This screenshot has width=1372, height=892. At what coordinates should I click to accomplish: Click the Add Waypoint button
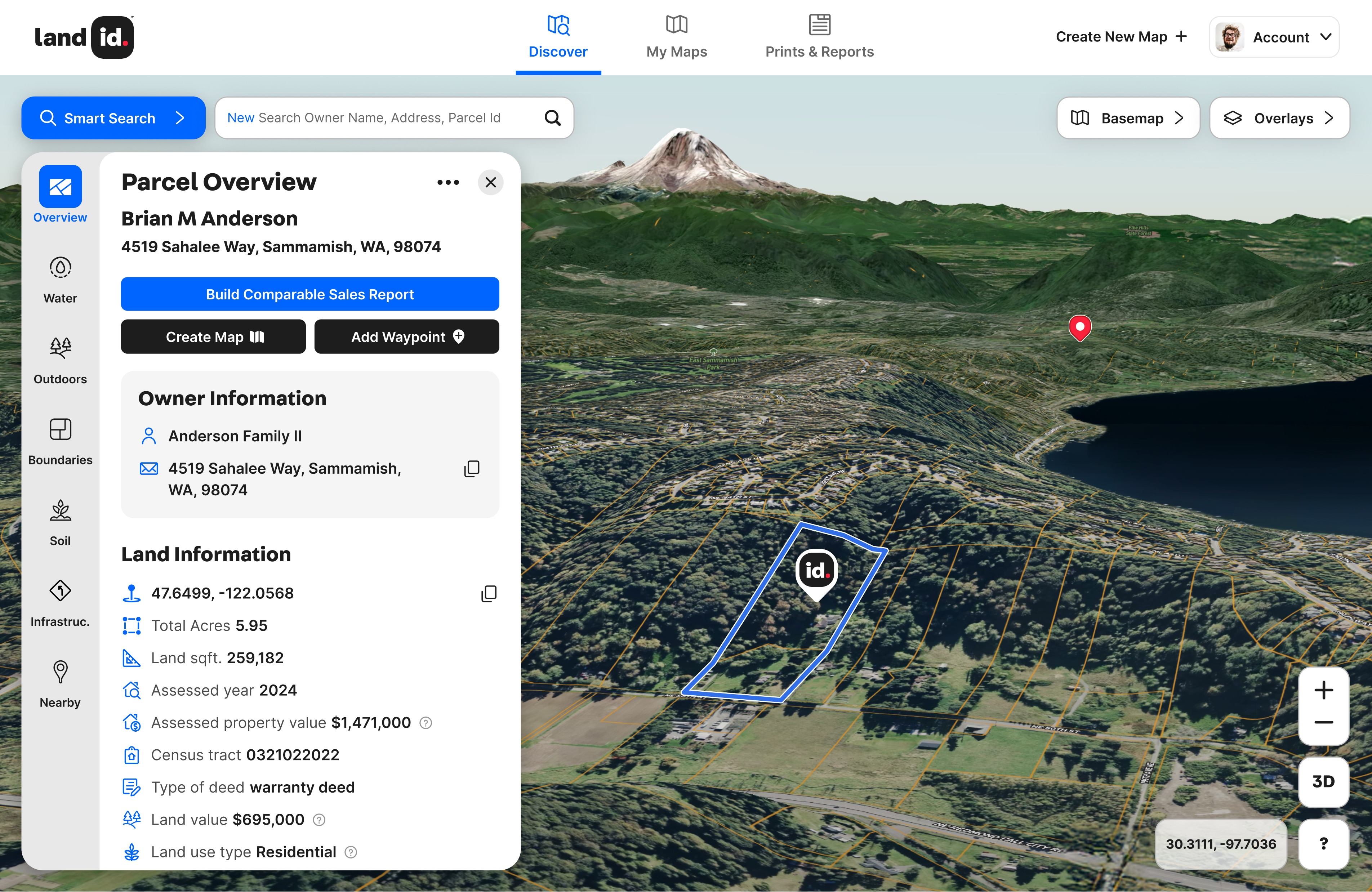[406, 336]
